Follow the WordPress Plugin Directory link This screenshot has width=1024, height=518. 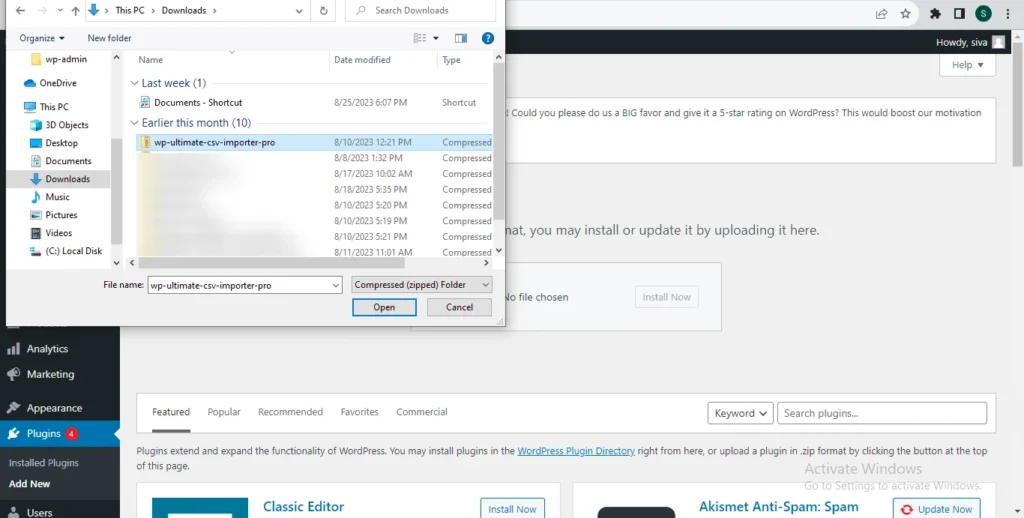[x=576, y=451]
